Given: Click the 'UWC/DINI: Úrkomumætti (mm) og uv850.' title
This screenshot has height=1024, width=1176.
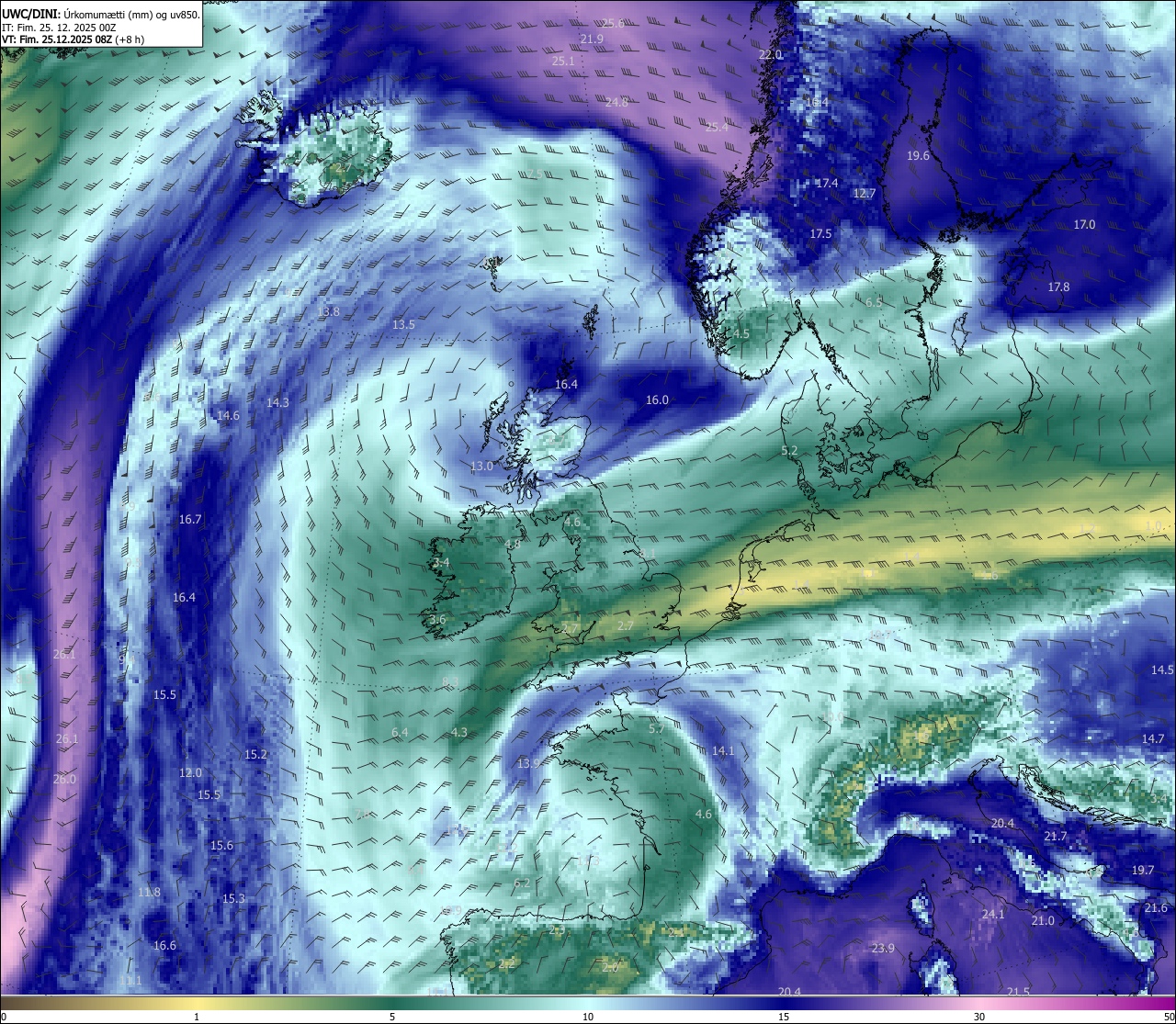Looking at the screenshot, I should (100, 14).
